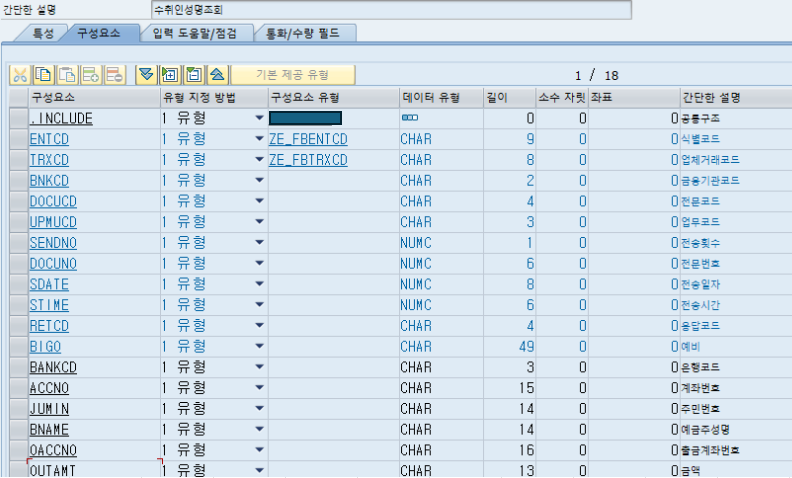This screenshot has height=478, width=792.
Task: Click the 구성요소 column header
Action: tap(94, 98)
